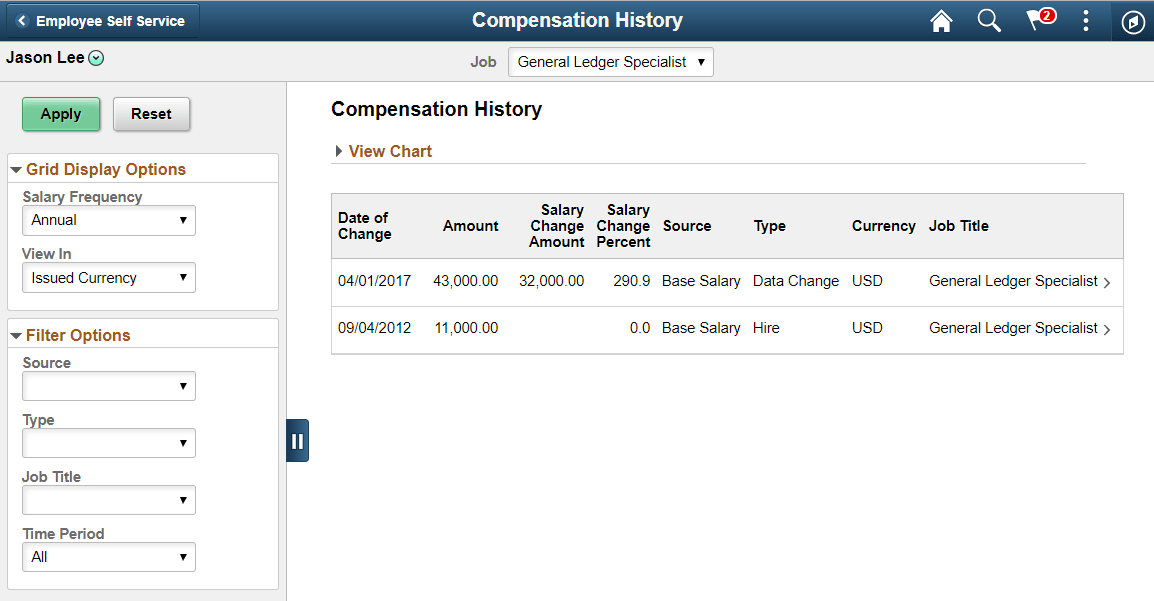Collapse the filter panel with the pause handle
Image resolution: width=1154 pixels, height=601 pixels.
297,440
